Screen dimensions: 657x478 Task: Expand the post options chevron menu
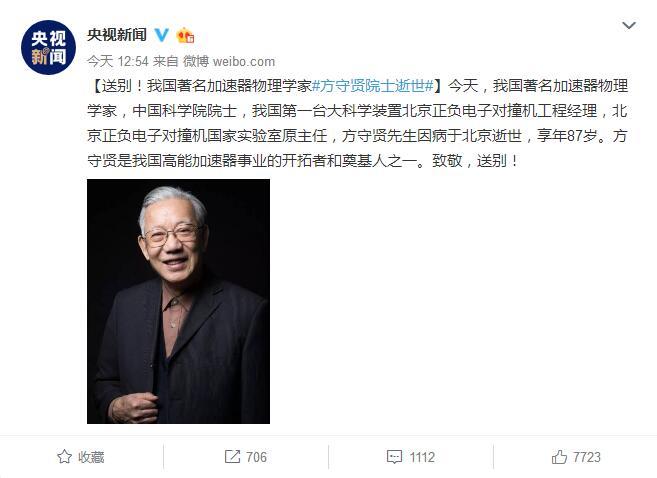[x=629, y=26]
